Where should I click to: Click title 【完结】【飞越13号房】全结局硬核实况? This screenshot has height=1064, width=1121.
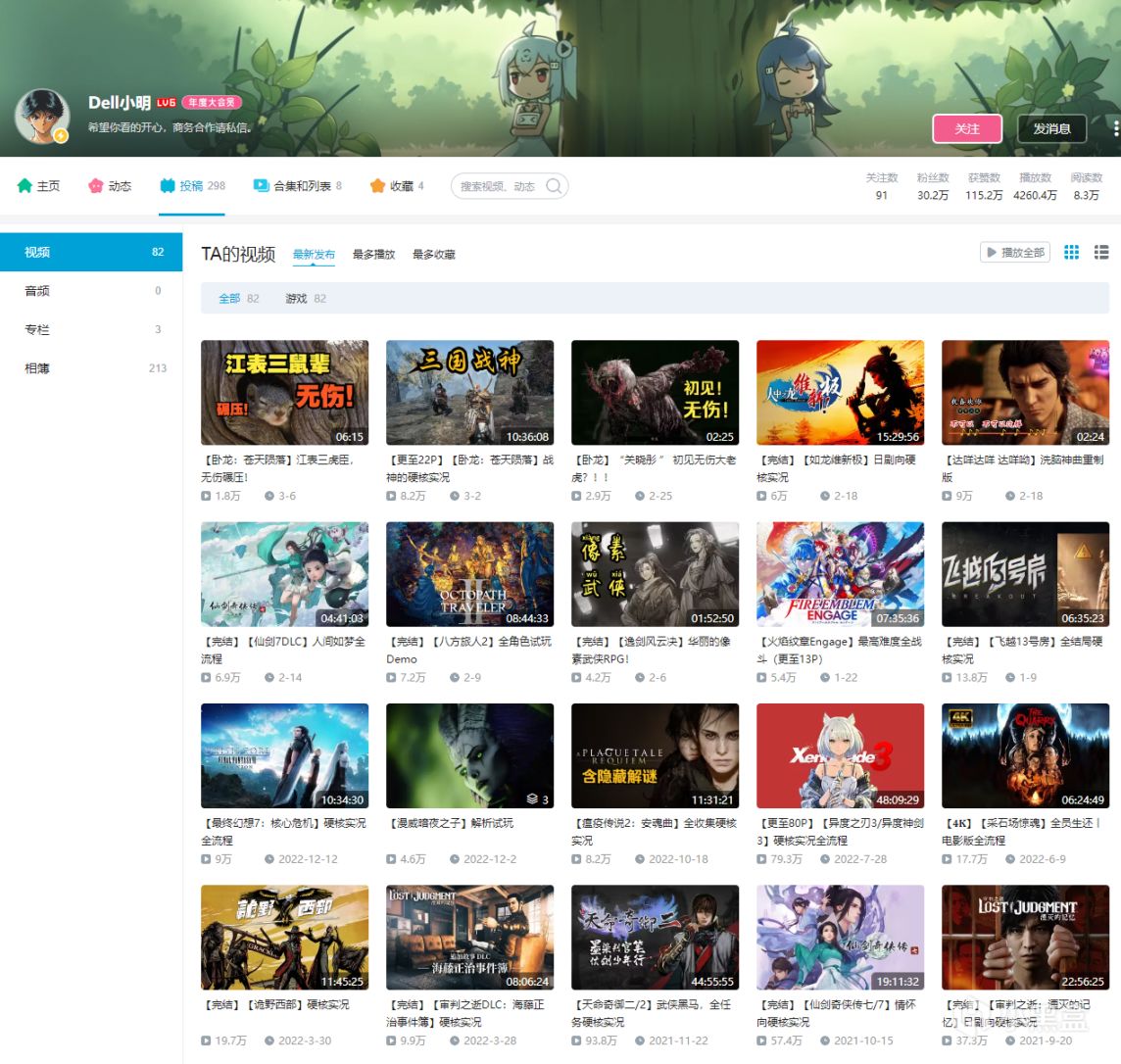tap(1022, 651)
